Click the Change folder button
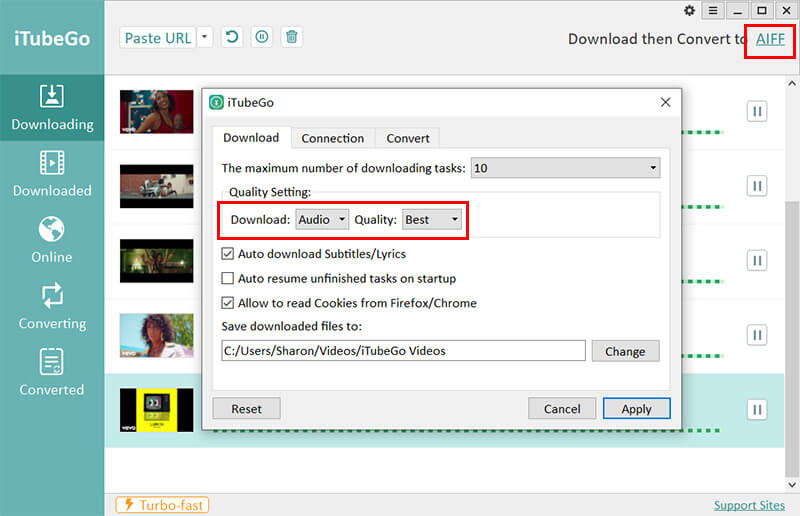Image resolution: width=800 pixels, height=516 pixels. tap(625, 351)
